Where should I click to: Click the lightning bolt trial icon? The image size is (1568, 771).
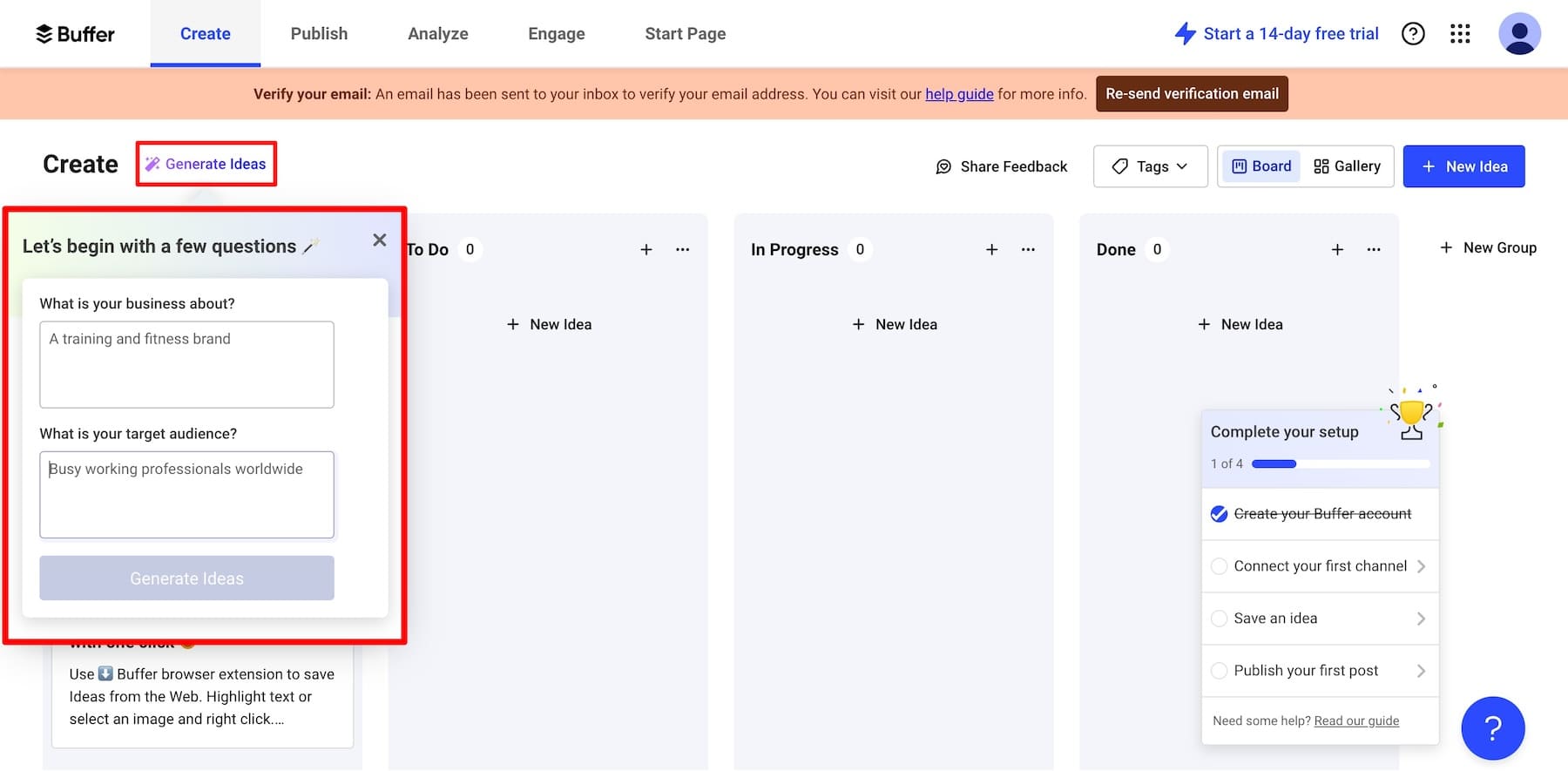tap(1185, 34)
